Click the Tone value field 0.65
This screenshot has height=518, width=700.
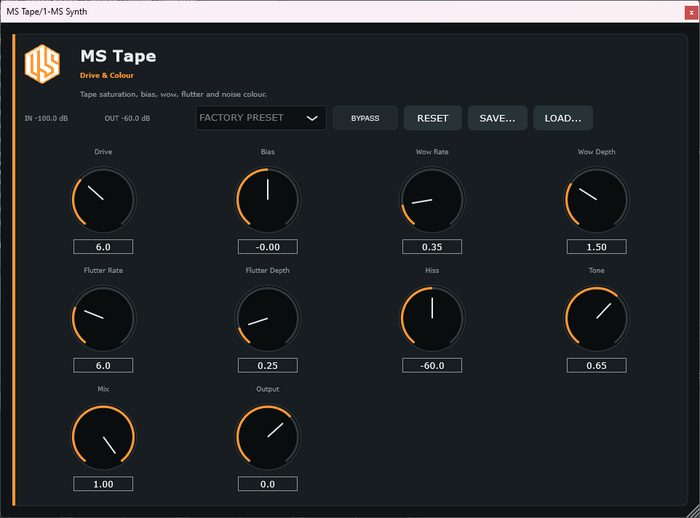click(596, 365)
